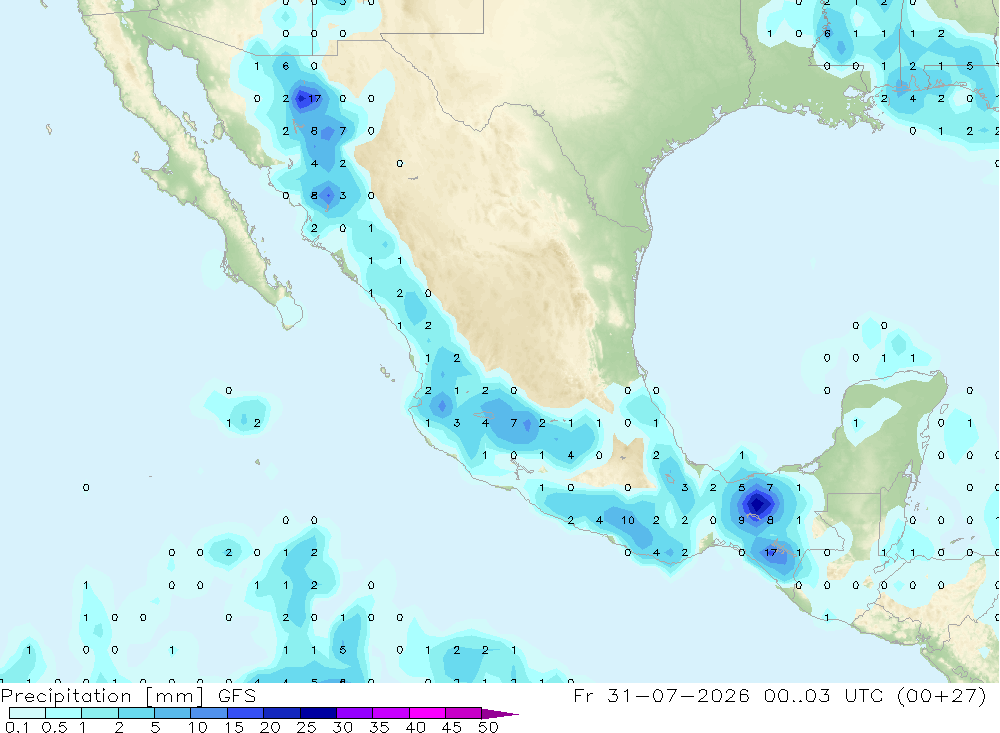
Task: Click the 'Precipitation [mm]' title text
Action: pyautogui.click(x=102, y=696)
